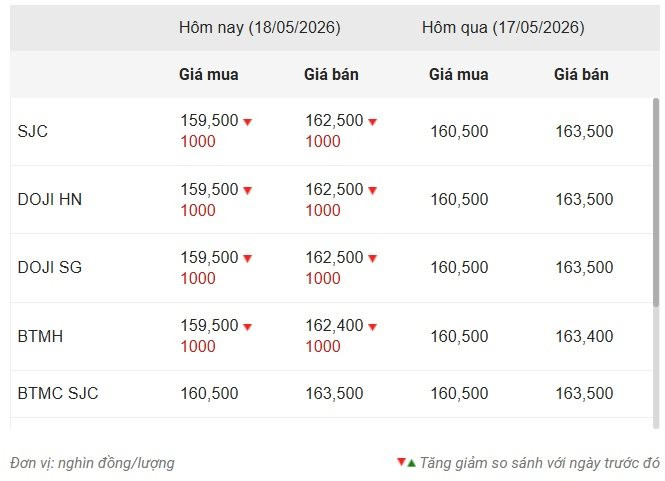The image size is (665, 481).
Task: Click the BTMC SJC row label
Action: coord(58,393)
